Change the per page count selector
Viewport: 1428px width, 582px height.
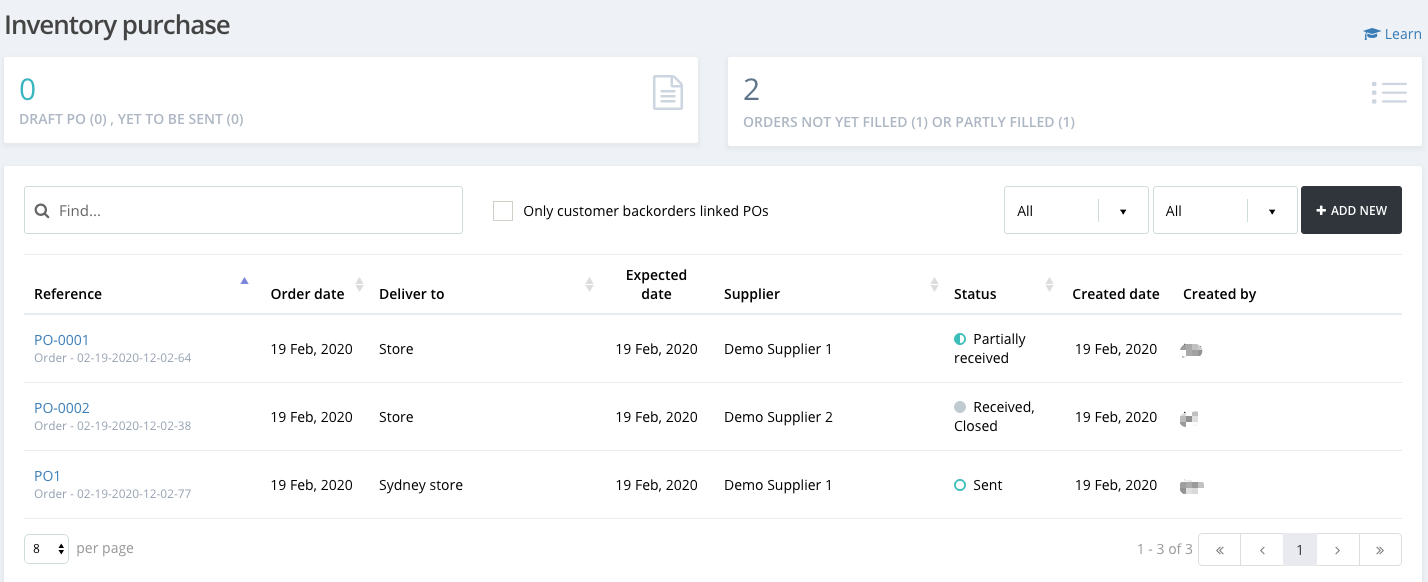pyautogui.click(x=46, y=549)
